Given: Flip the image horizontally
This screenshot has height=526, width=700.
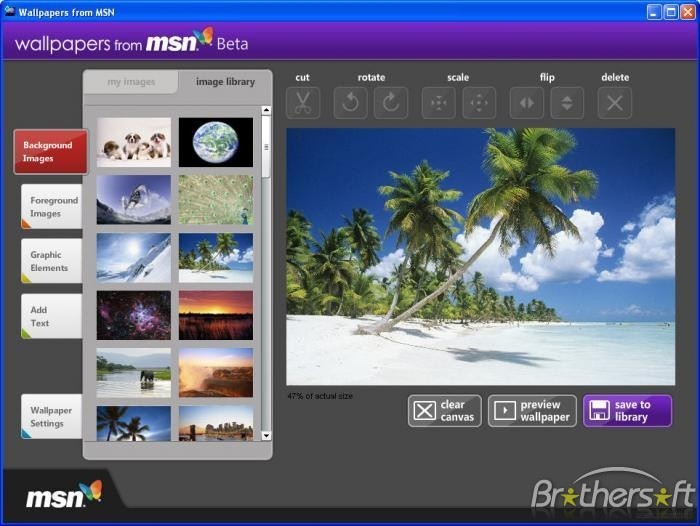Looking at the screenshot, I should tap(527, 103).
